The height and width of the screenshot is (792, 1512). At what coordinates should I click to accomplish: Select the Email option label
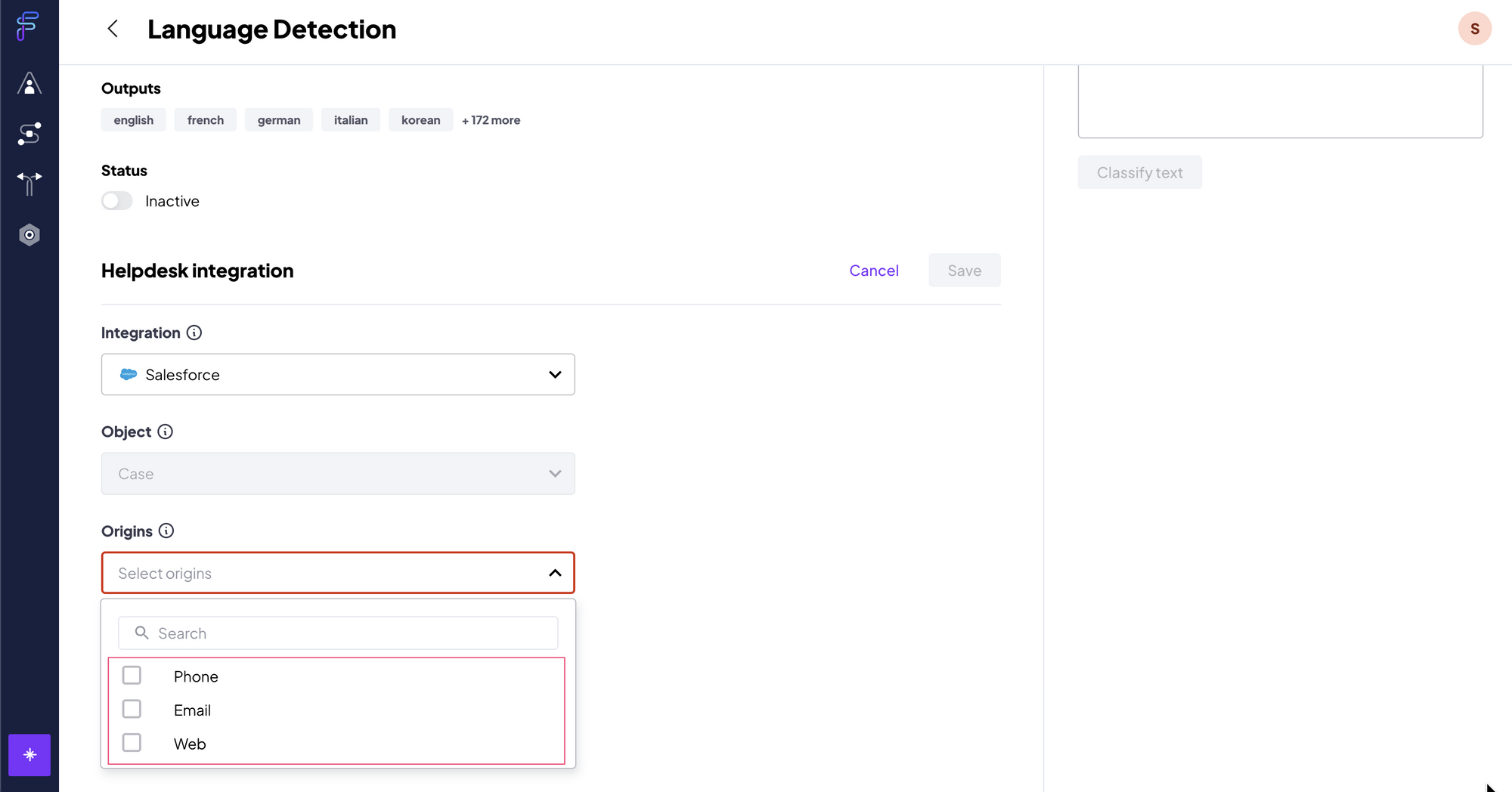click(x=192, y=710)
